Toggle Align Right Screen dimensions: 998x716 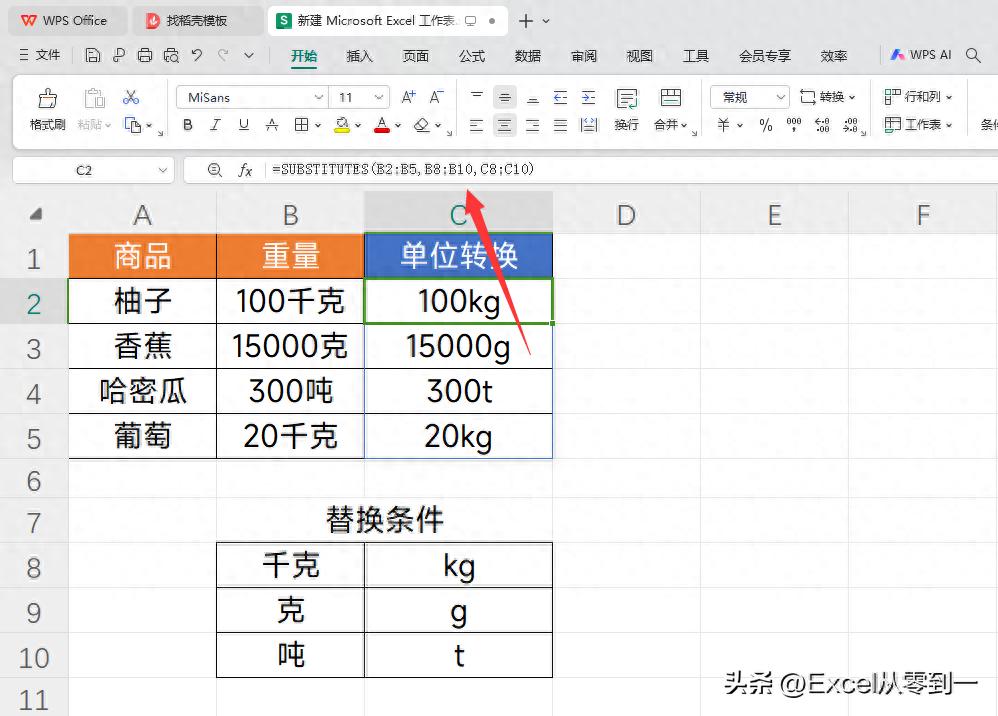pyautogui.click(x=533, y=125)
